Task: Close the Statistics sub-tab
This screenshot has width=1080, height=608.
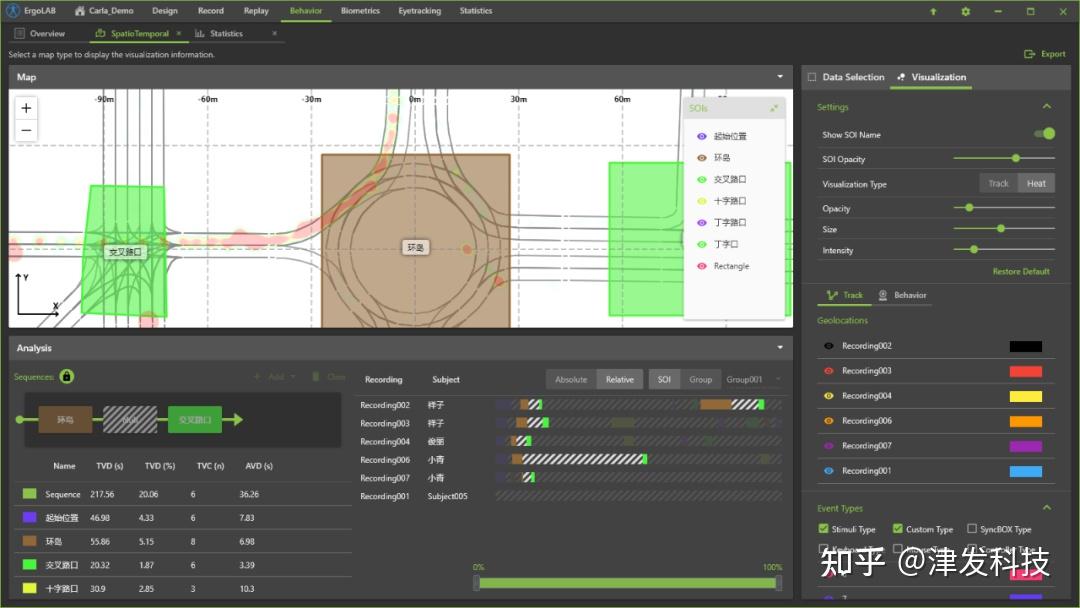Action: pyautogui.click(x=274, y=33)
